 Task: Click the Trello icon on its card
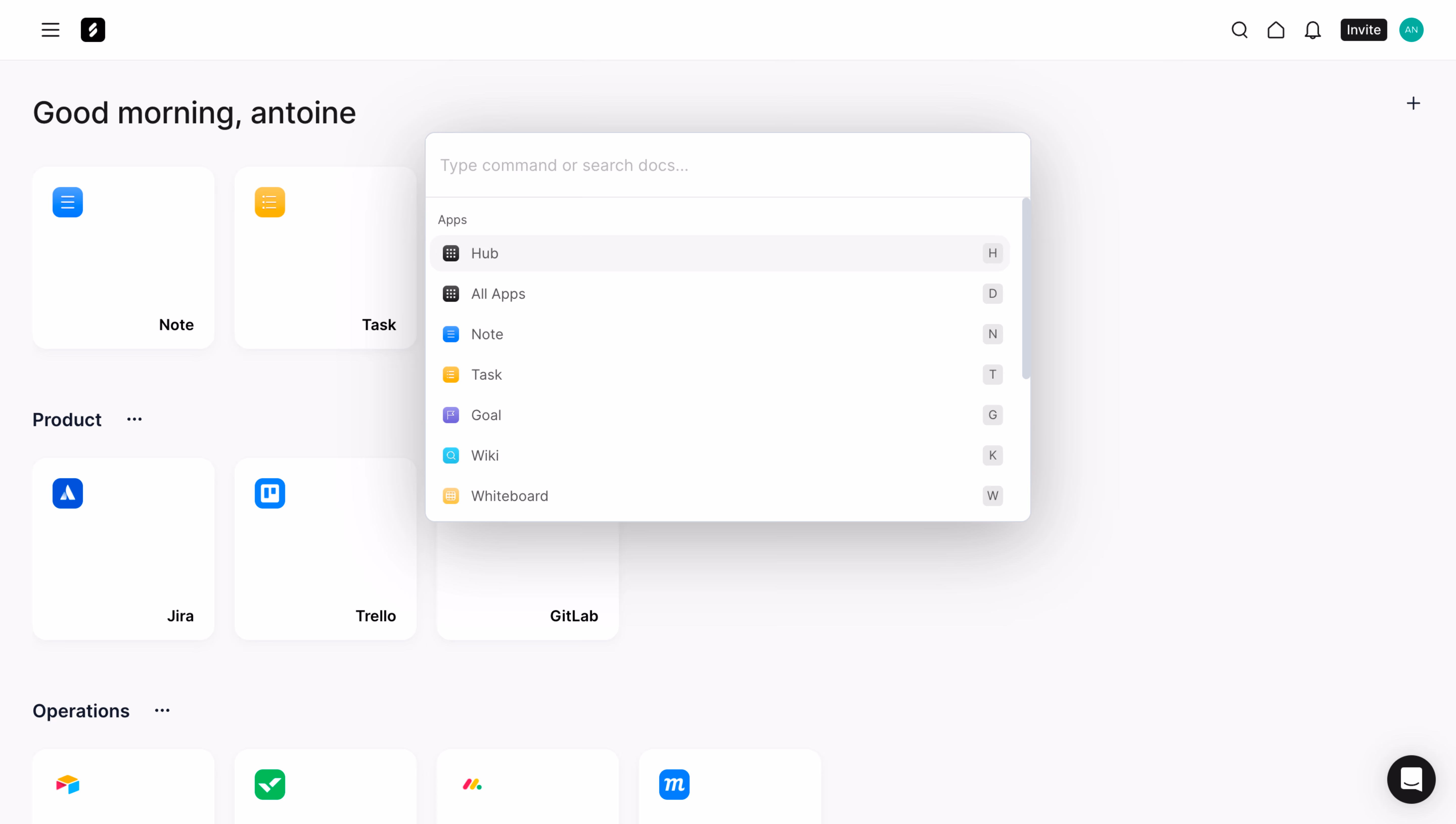tap(270, 493)
